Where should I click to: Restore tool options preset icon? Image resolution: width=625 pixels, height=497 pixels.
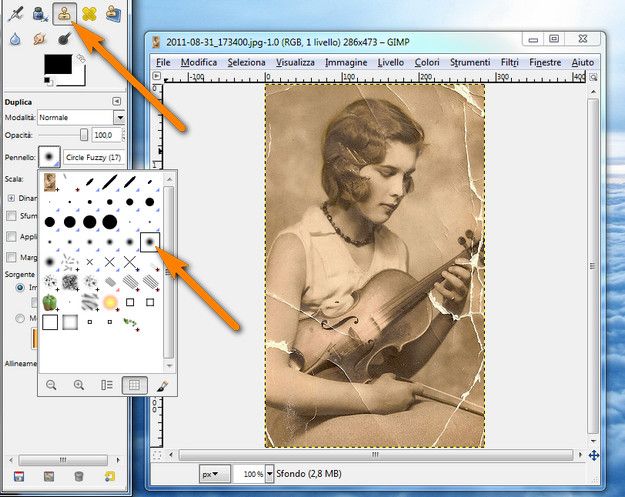[x=49, y=476]
